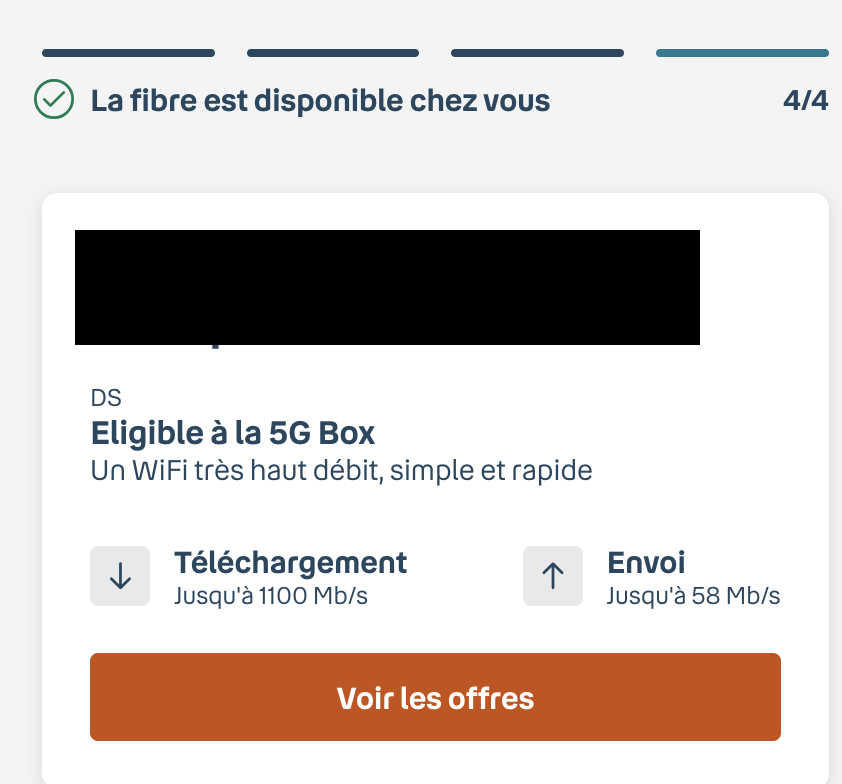The width and height of the screenshot is (842, 784).
Task: Select the first progress step bar
Action: tap(128, 53)
